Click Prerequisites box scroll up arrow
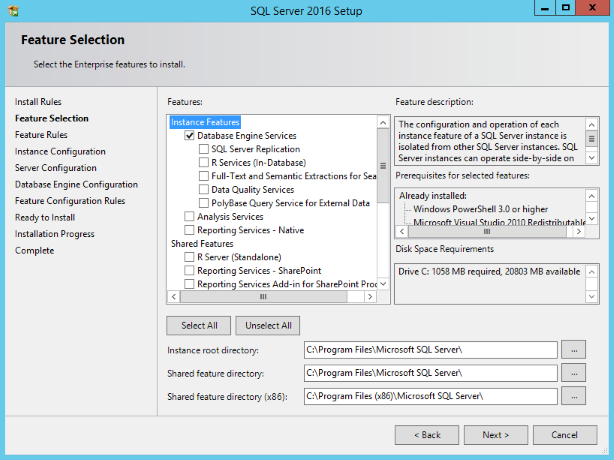This screenshot has width=614, height=460. (592, 196)
